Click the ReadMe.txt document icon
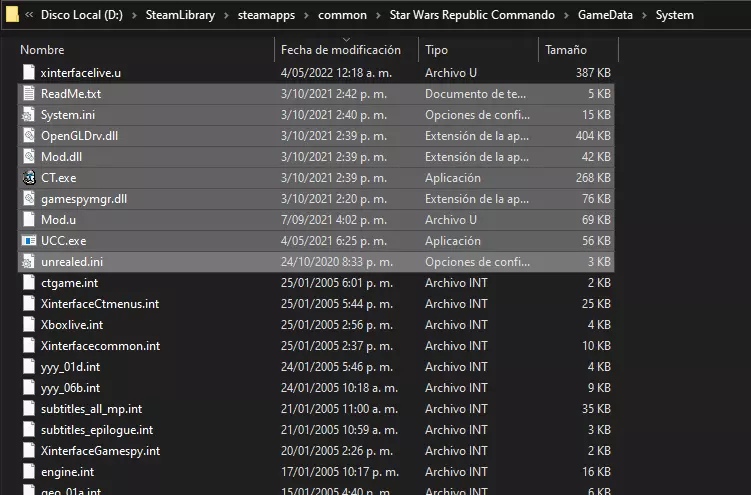Viewport: 751px width, 495px height. (29, 94)
